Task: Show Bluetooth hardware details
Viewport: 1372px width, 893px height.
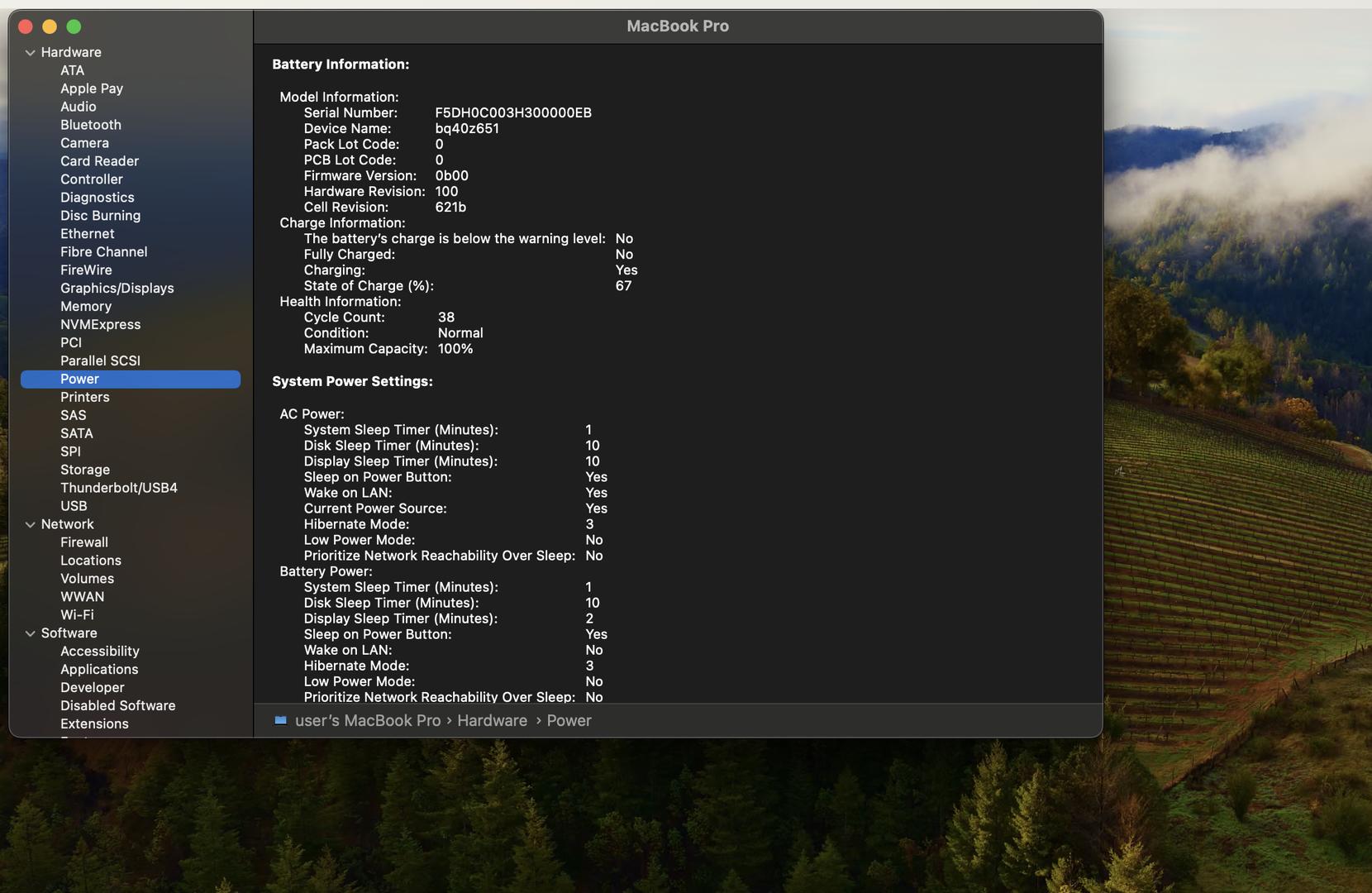Action: (x=91, y=125)
